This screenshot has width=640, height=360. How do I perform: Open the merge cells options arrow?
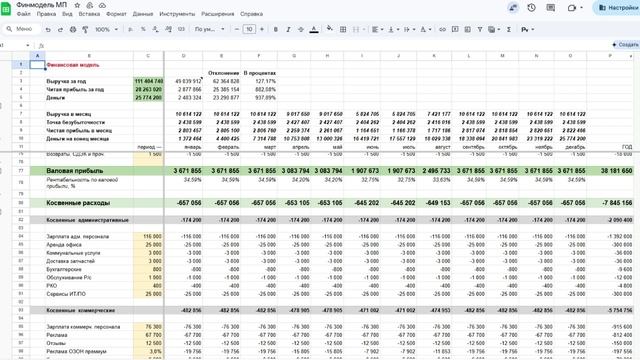(x=364, y=29)
